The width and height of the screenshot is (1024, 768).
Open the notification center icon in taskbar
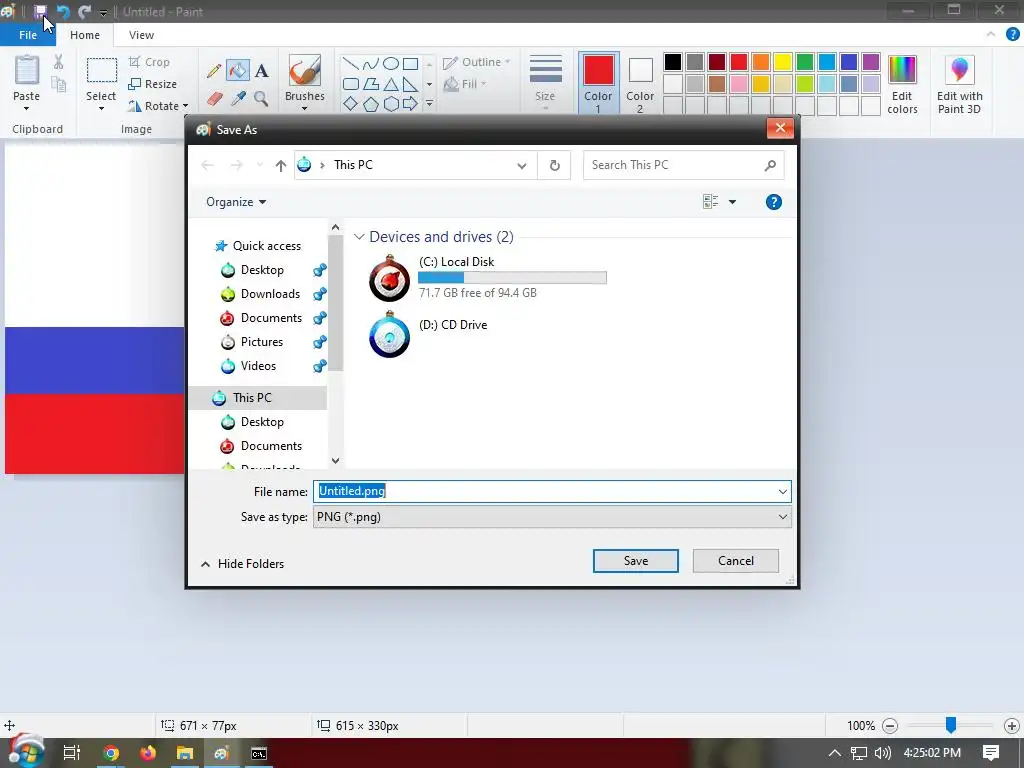point(991,753)
